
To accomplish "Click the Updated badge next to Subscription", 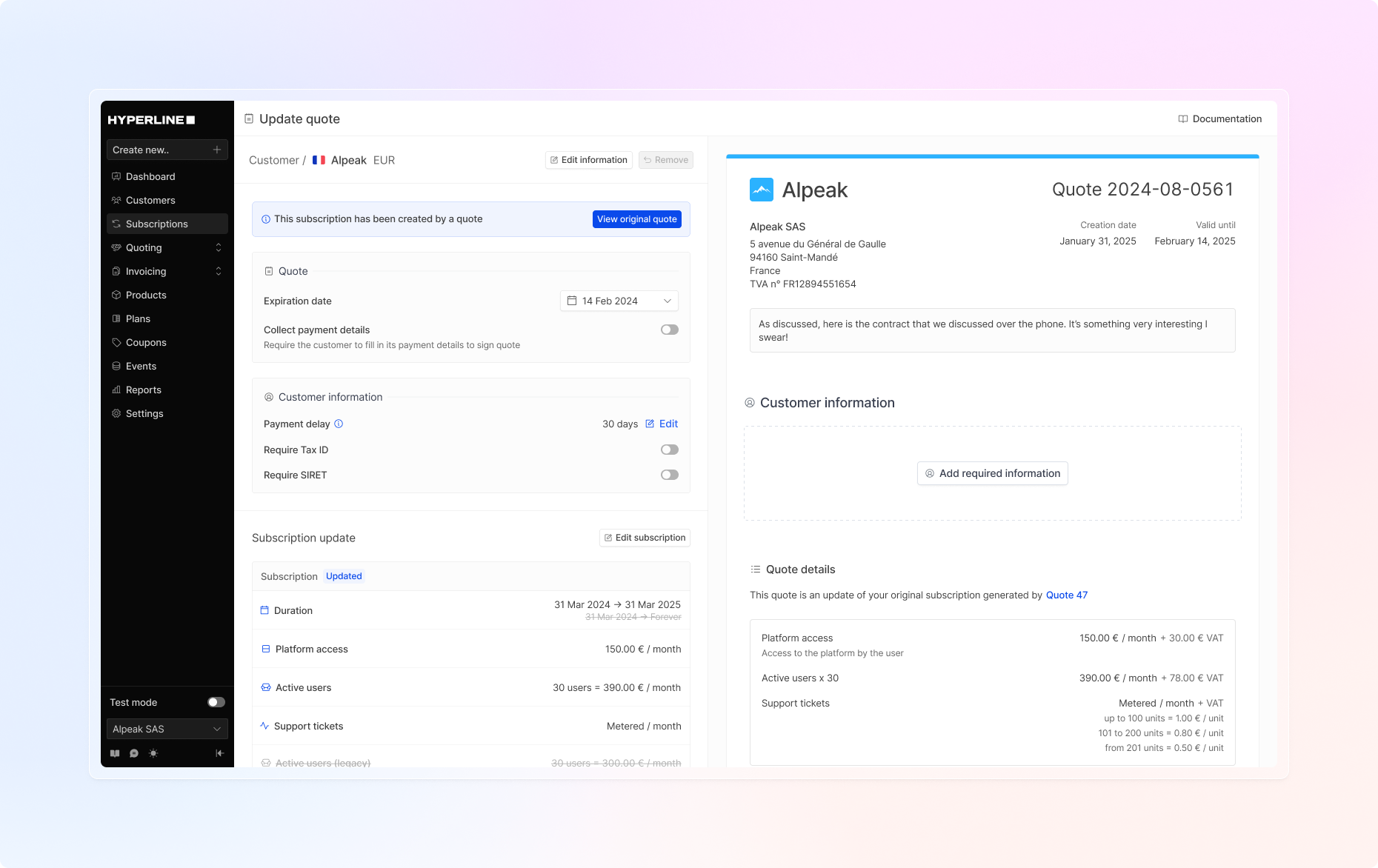I will [344, 576].
